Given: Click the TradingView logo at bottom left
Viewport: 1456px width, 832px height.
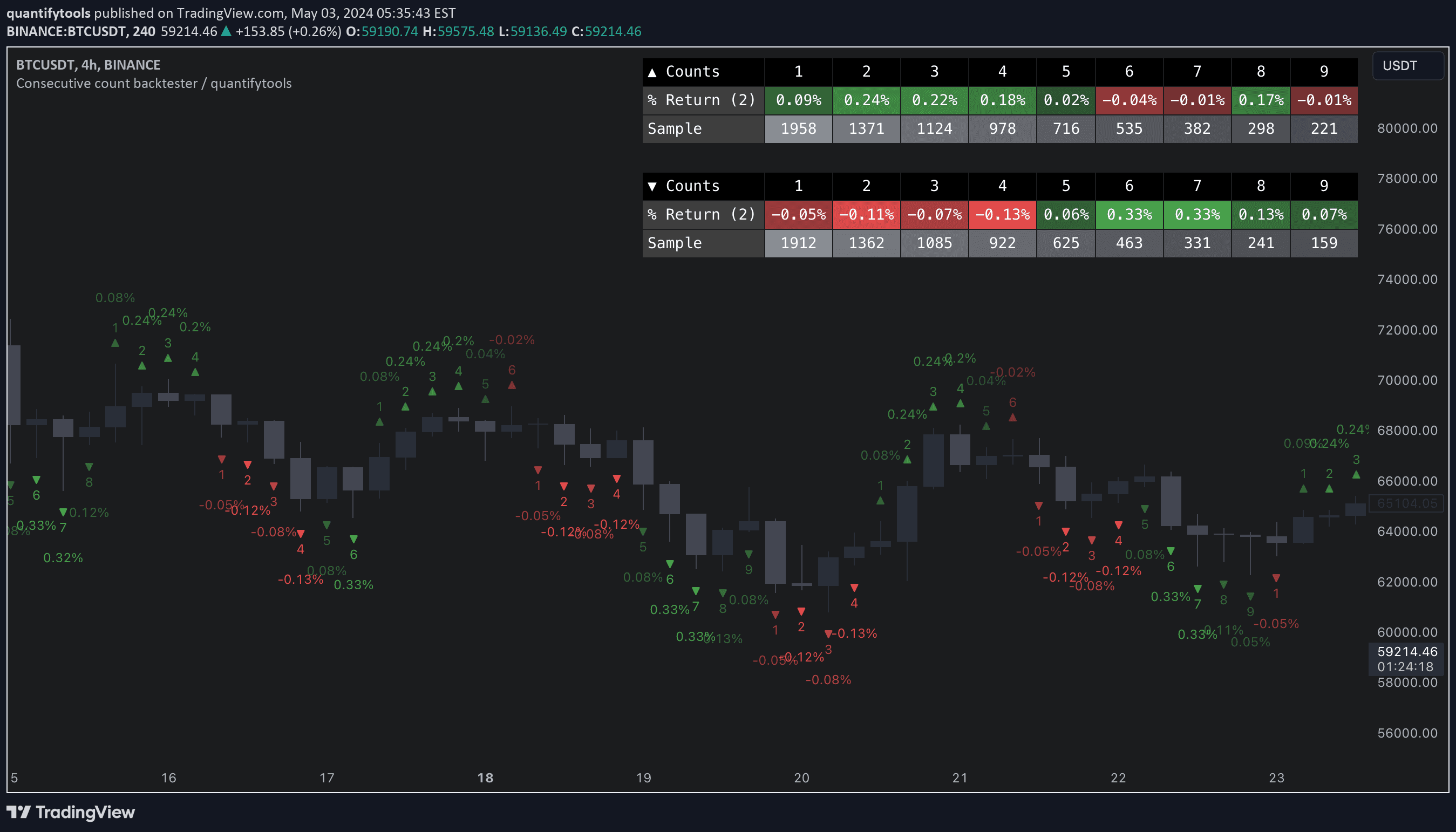Looking at the screenshot, I should (x=70, y=812).
